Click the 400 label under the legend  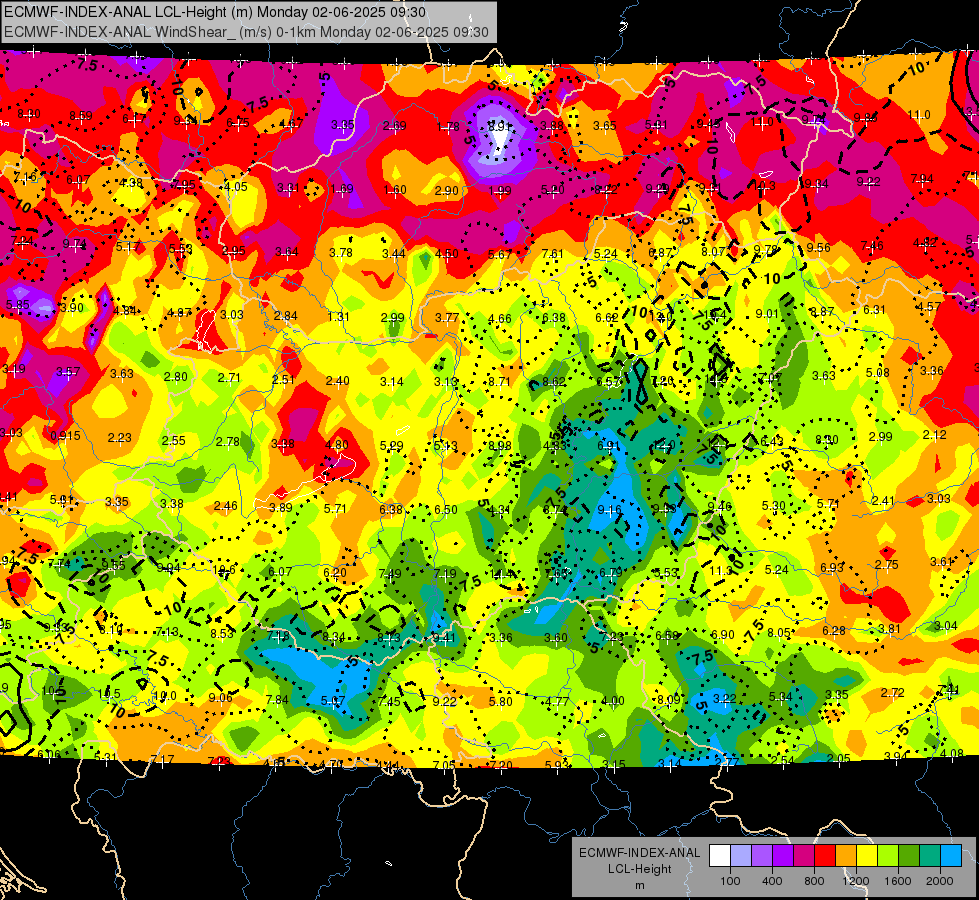point(772,881)
